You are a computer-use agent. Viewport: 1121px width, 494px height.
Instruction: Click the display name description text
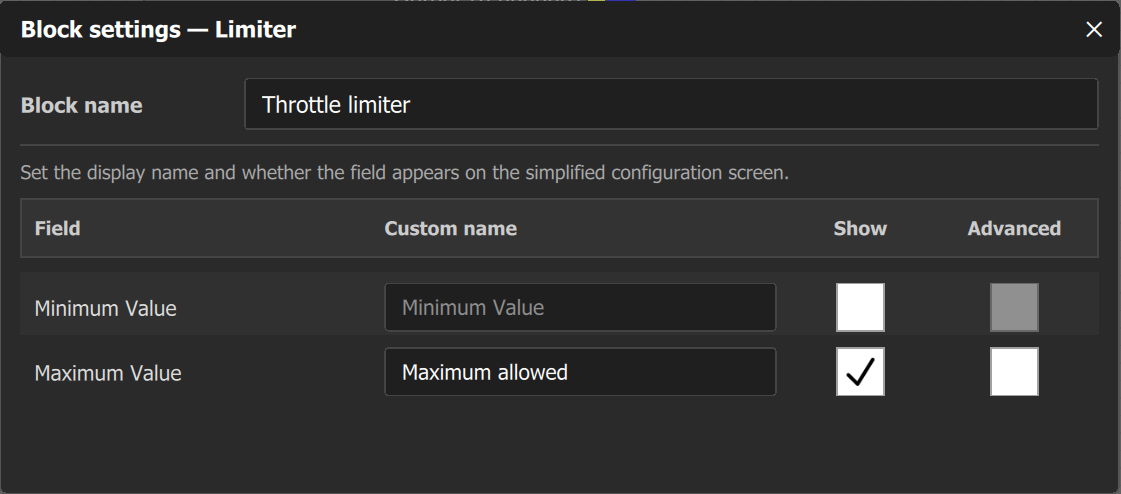[x=405, y=173]
